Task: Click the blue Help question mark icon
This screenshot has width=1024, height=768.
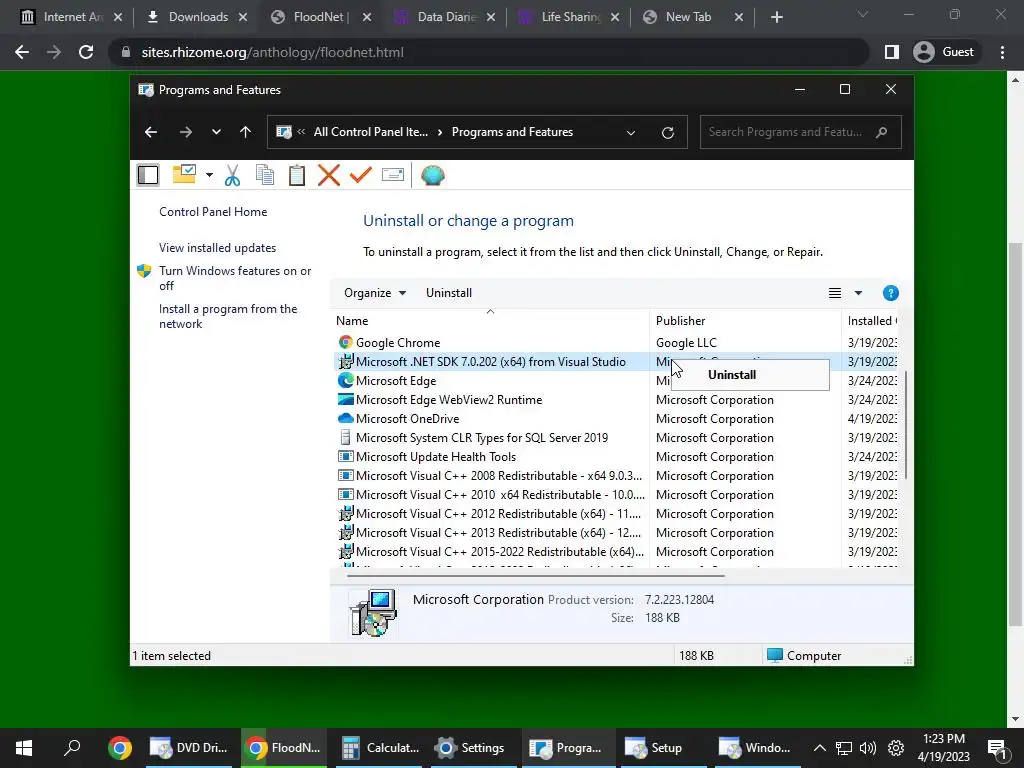Action: pyautogui.click(x=890, y=293)
